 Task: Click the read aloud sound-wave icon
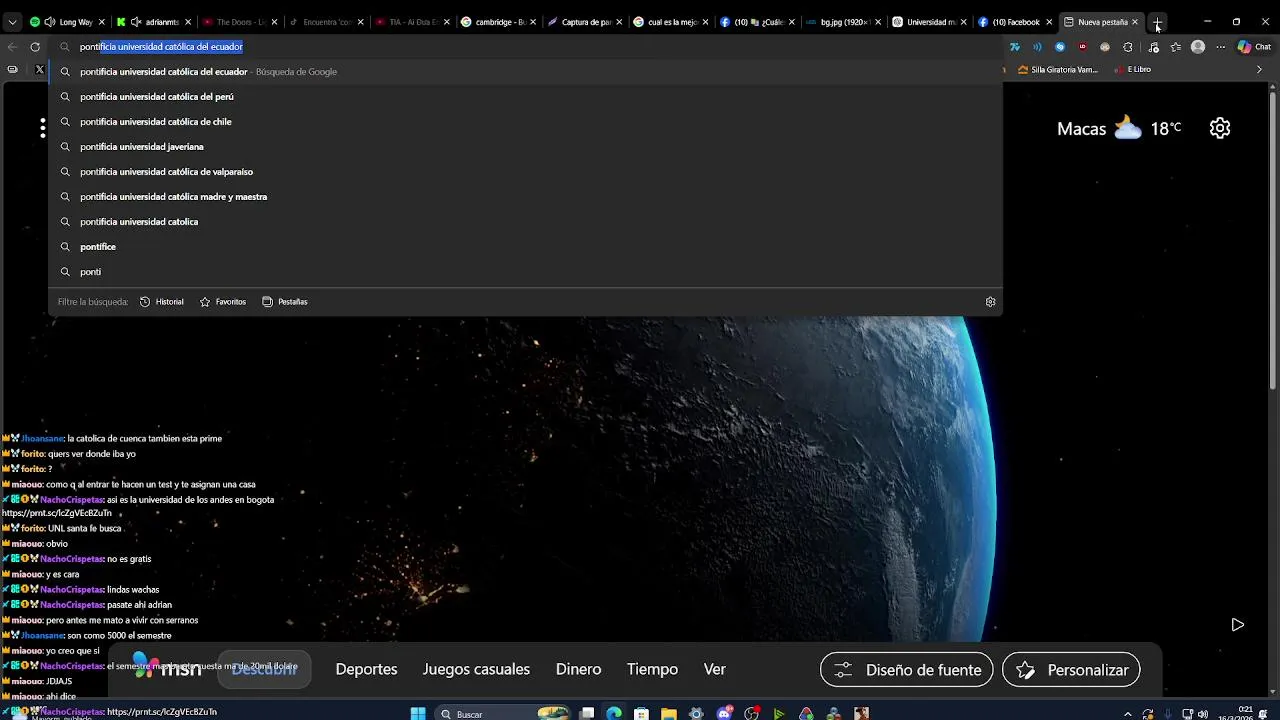pyautogui.click(x=1037, y=47)
